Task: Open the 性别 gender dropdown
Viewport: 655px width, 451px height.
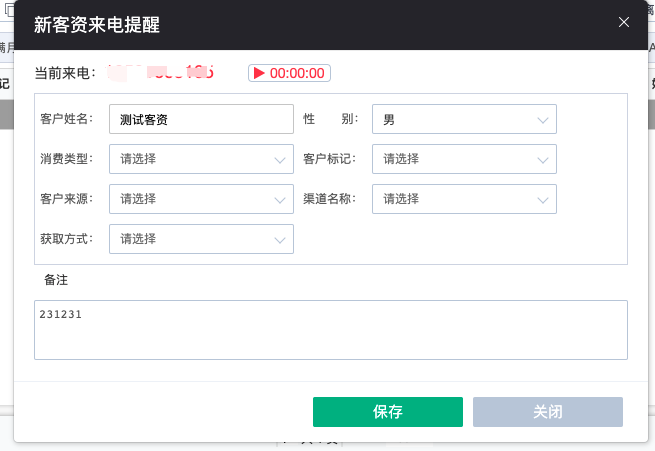Action: [464, 119]
